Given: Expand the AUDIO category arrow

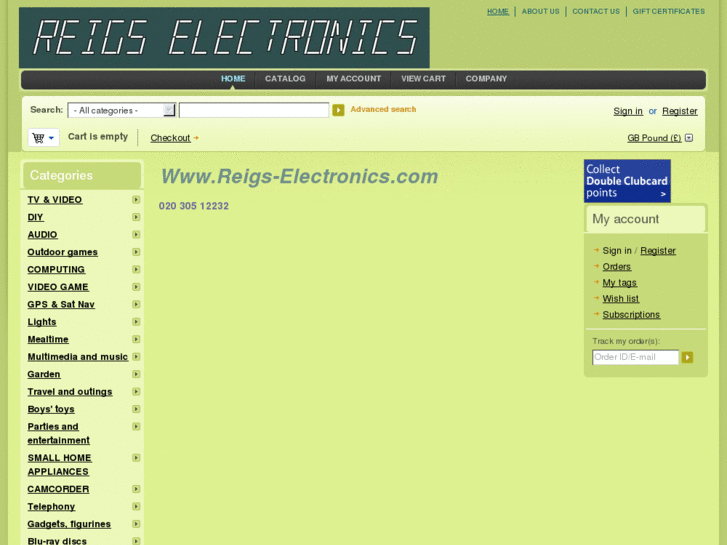Looking at the screenshot, I should pos(136,235).
